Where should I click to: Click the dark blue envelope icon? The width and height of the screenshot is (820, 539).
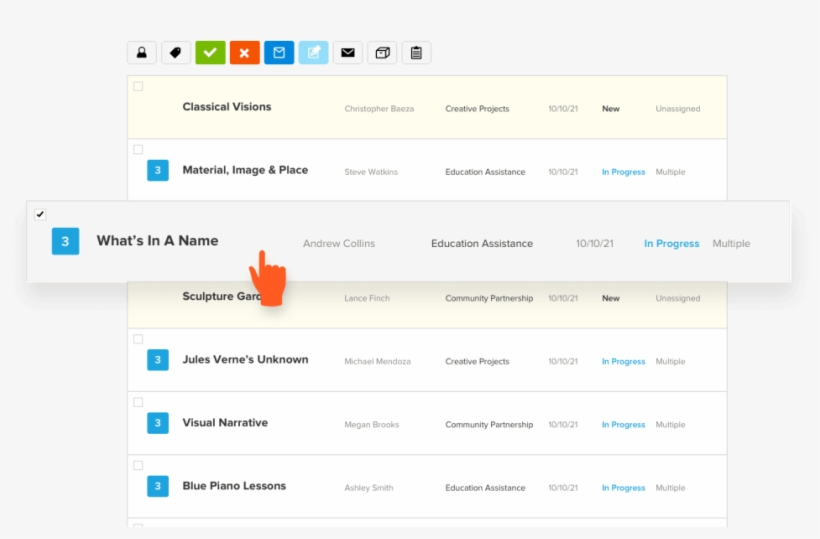pos(279,53)
